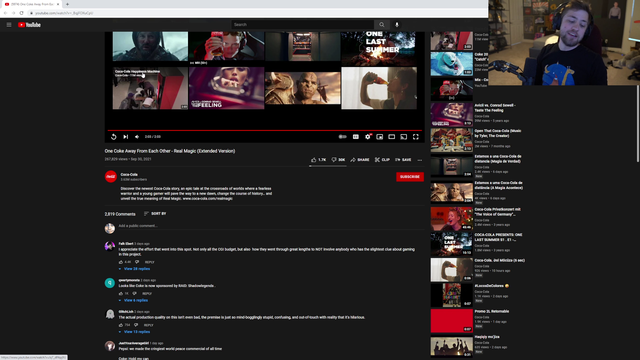The image size is (640, 360).
Task: Like the video with thumbs up
Action: [x=318, y=160]
